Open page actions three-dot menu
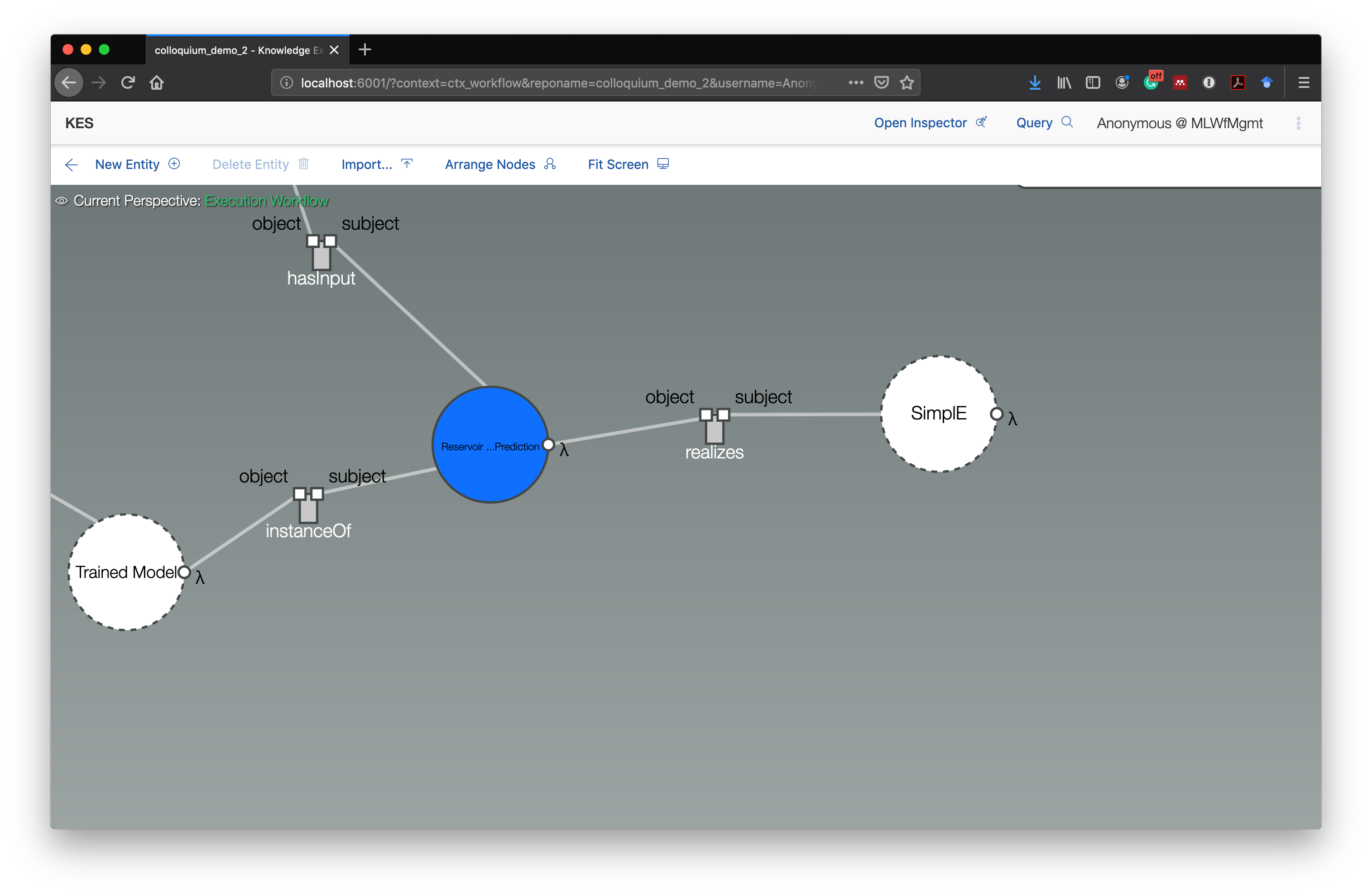 [856, 82]
